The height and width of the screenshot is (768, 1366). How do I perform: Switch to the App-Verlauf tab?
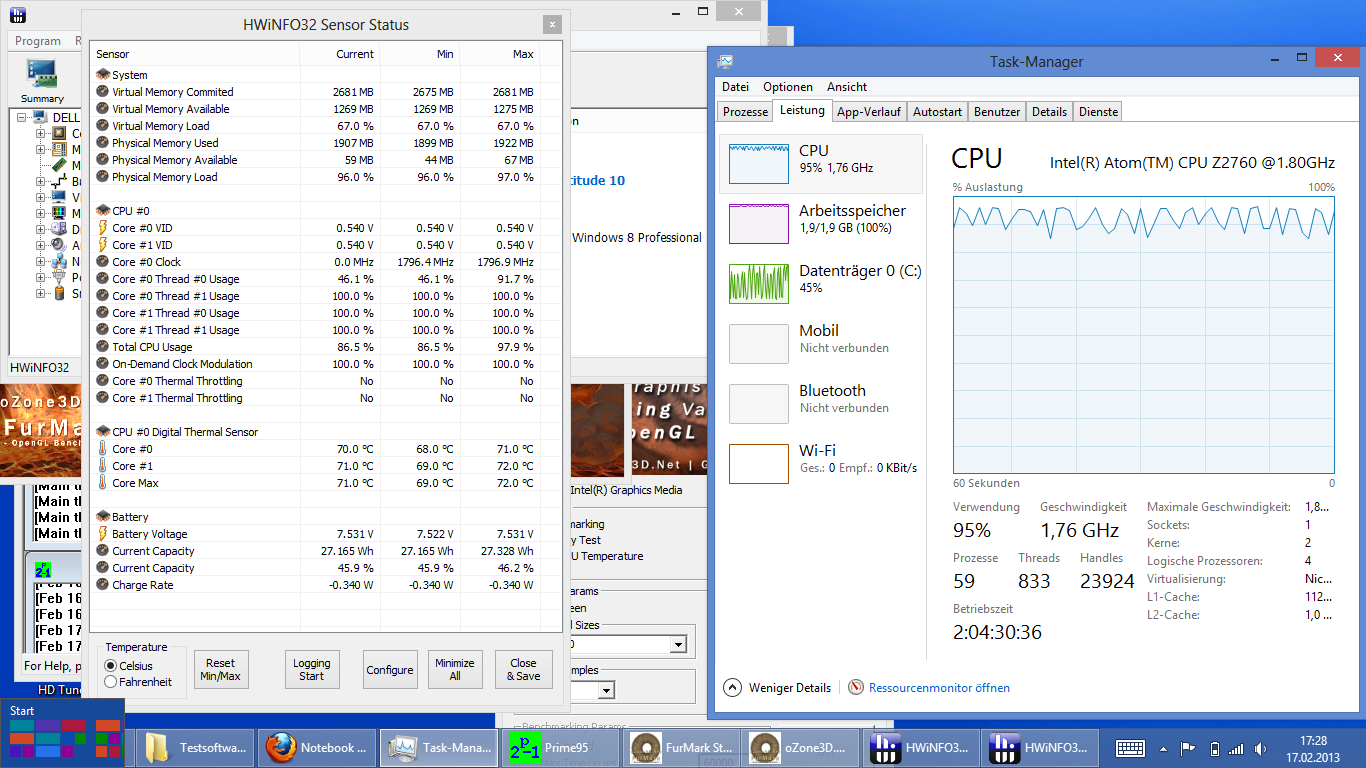pos(869,112)
